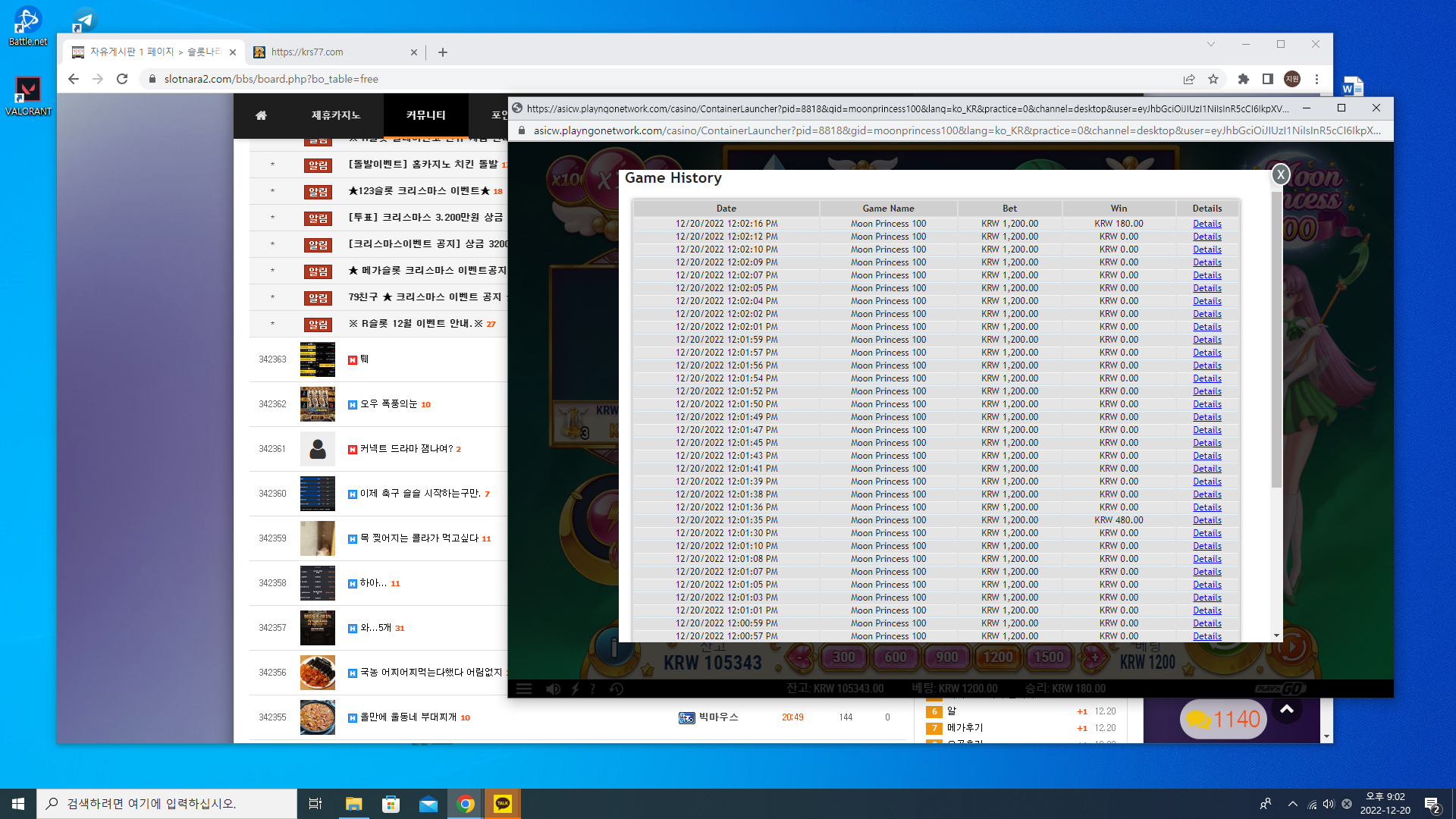This screenshot has width=1456, height=819.
Task: Open Chrome extensions puzzle icon
Action: point(1244,79)
